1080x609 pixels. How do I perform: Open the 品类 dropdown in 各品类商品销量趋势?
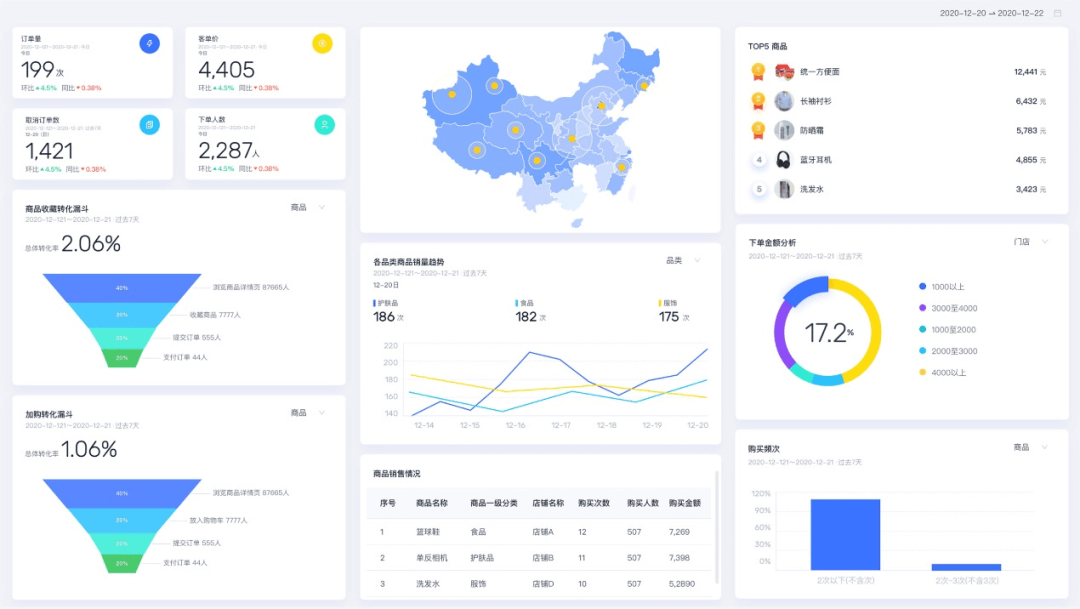click(684, 260)
